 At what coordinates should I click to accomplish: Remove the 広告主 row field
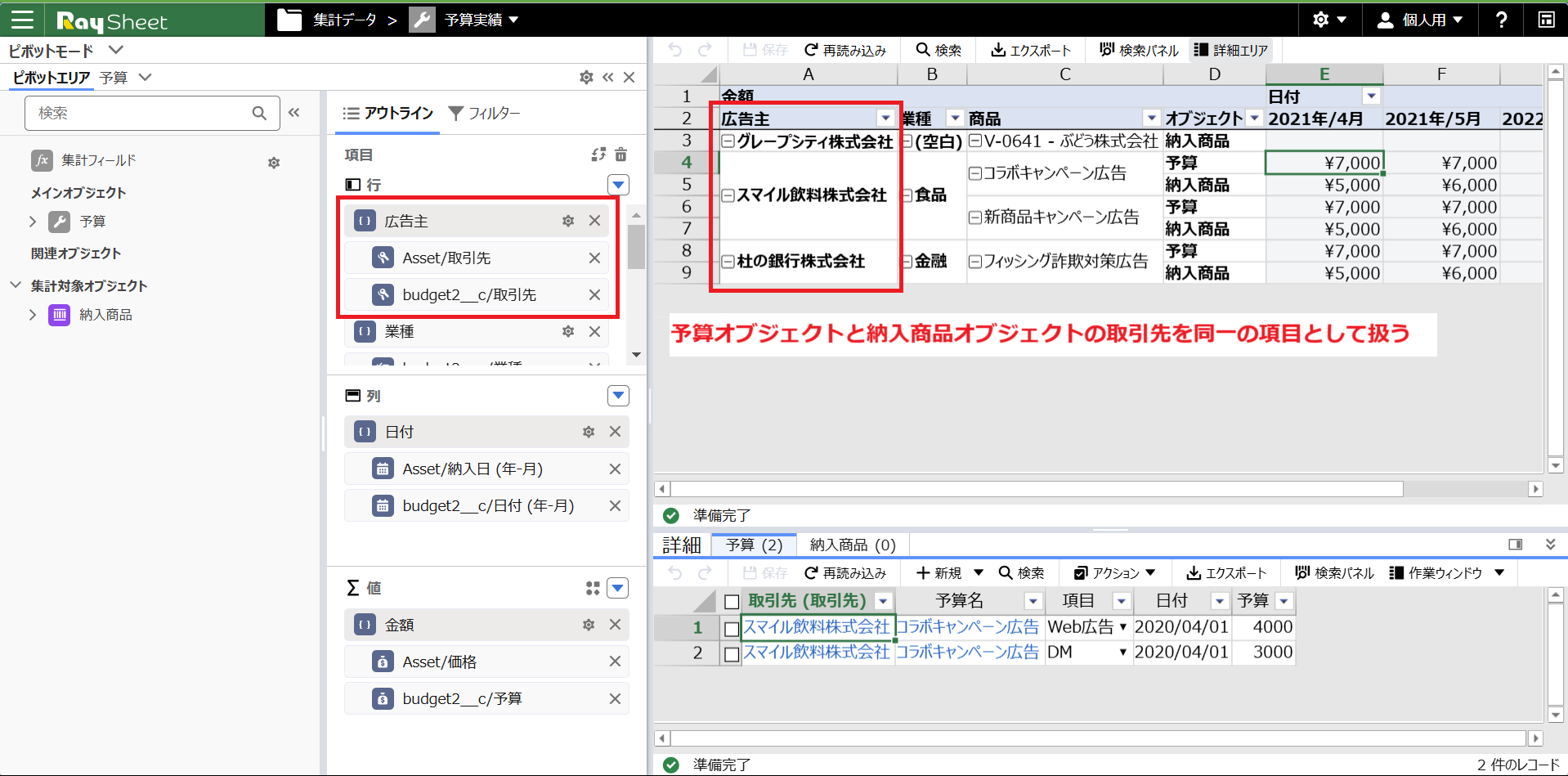point(594,221)
